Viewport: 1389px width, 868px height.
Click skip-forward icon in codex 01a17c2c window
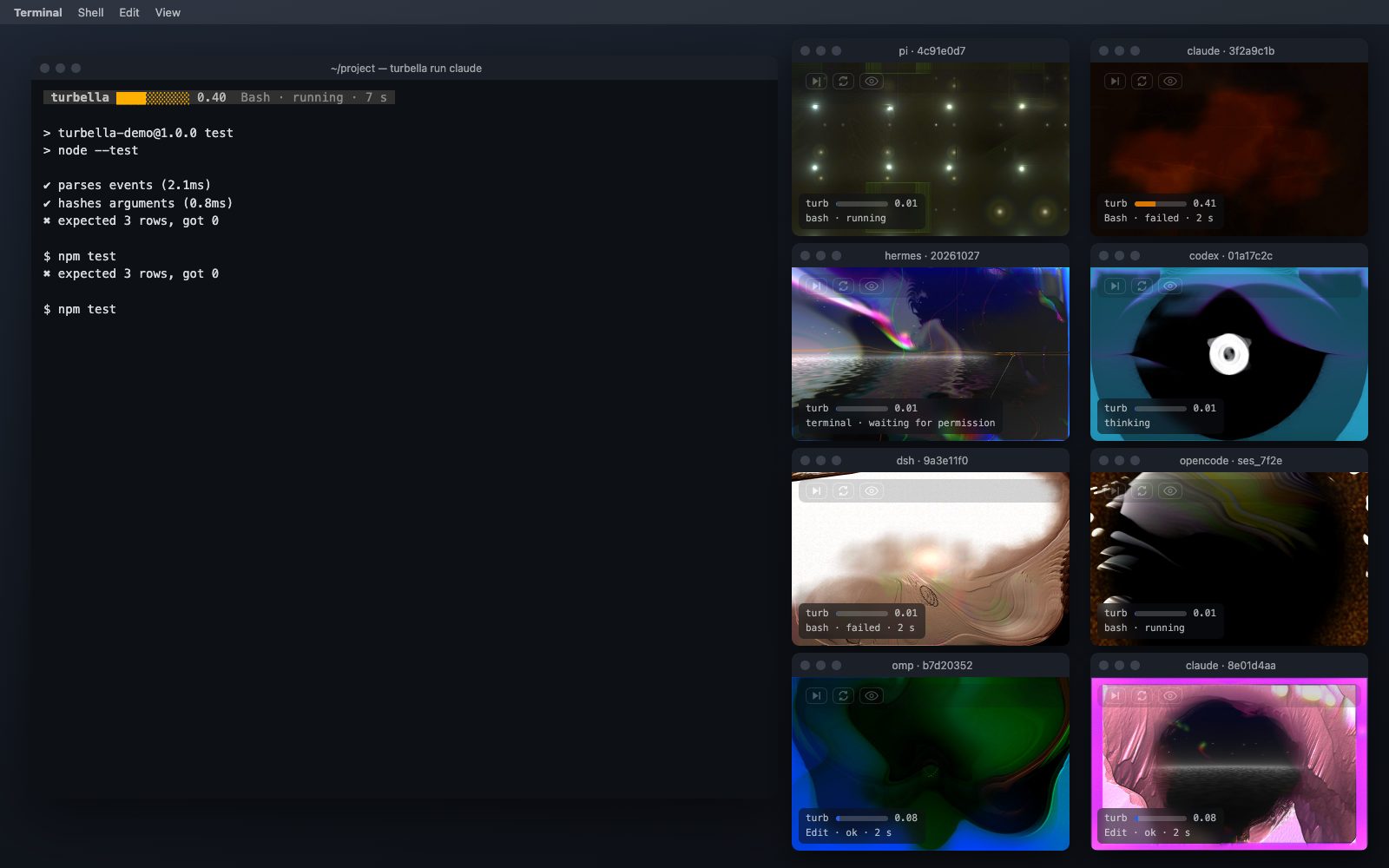pos(1115,286)
